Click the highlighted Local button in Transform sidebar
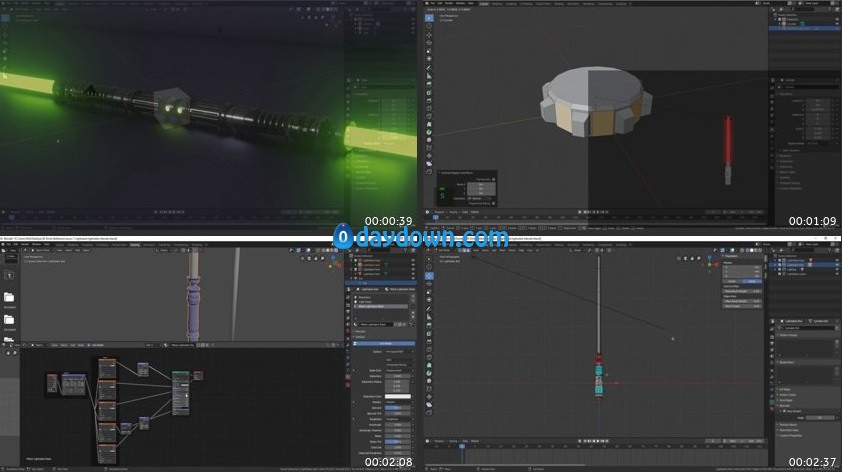The image size is (842, 472). [752, 281]
